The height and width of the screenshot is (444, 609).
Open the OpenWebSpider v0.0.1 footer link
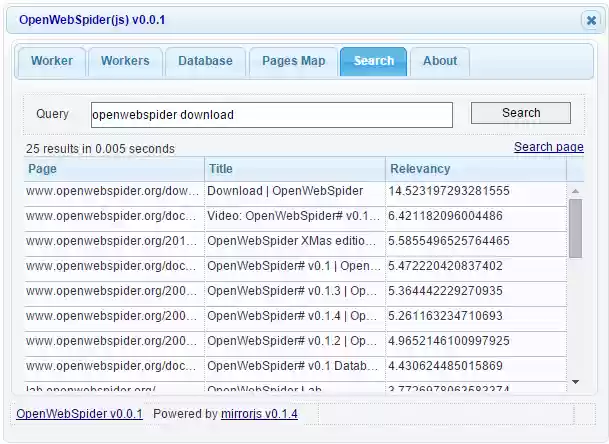tap(79, 414)
